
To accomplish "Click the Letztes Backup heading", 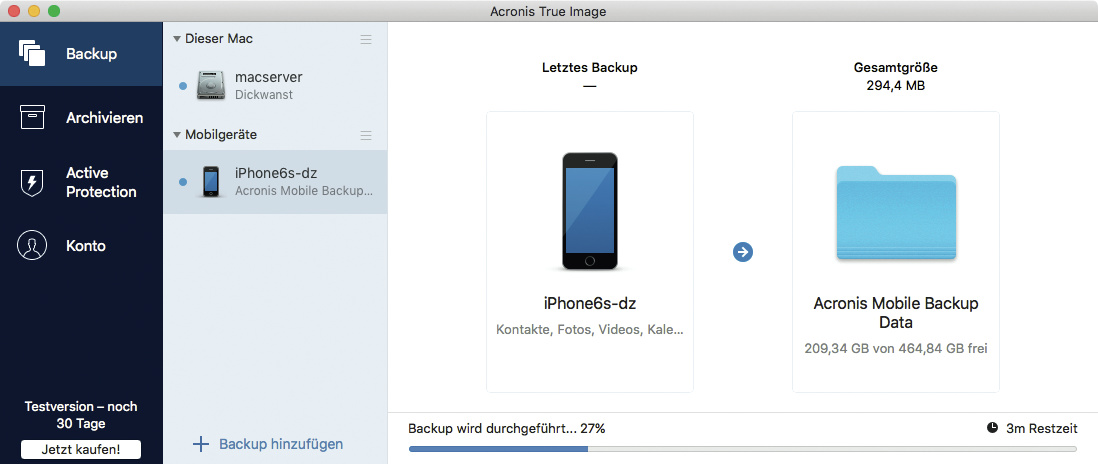I will coord(590,68).
